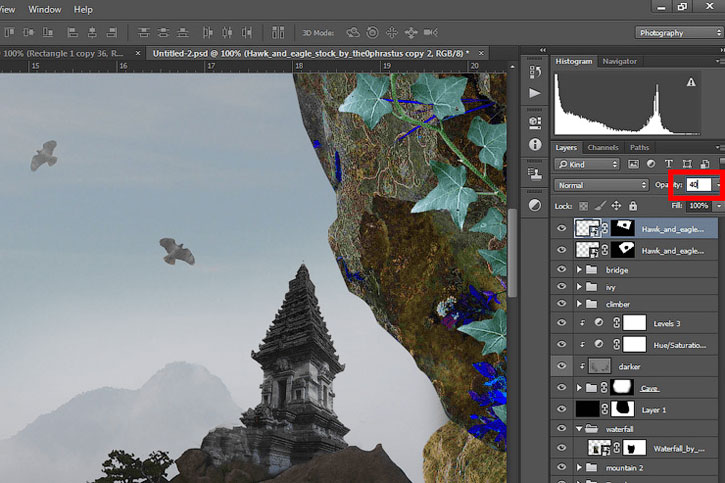This screenshot has height=483, width=725.
Task: Hide the darker layer eye icon
Action: coord(561,366)
